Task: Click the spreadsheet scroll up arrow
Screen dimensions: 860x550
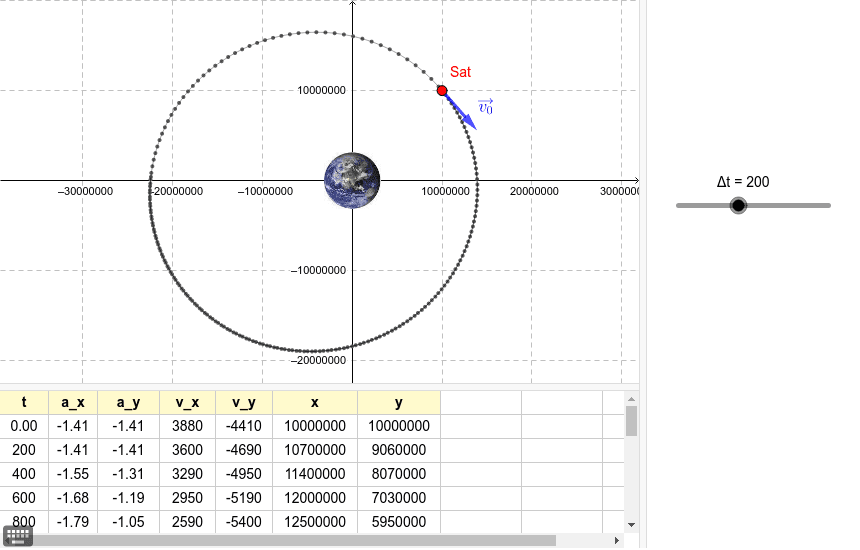Action: 631,399
